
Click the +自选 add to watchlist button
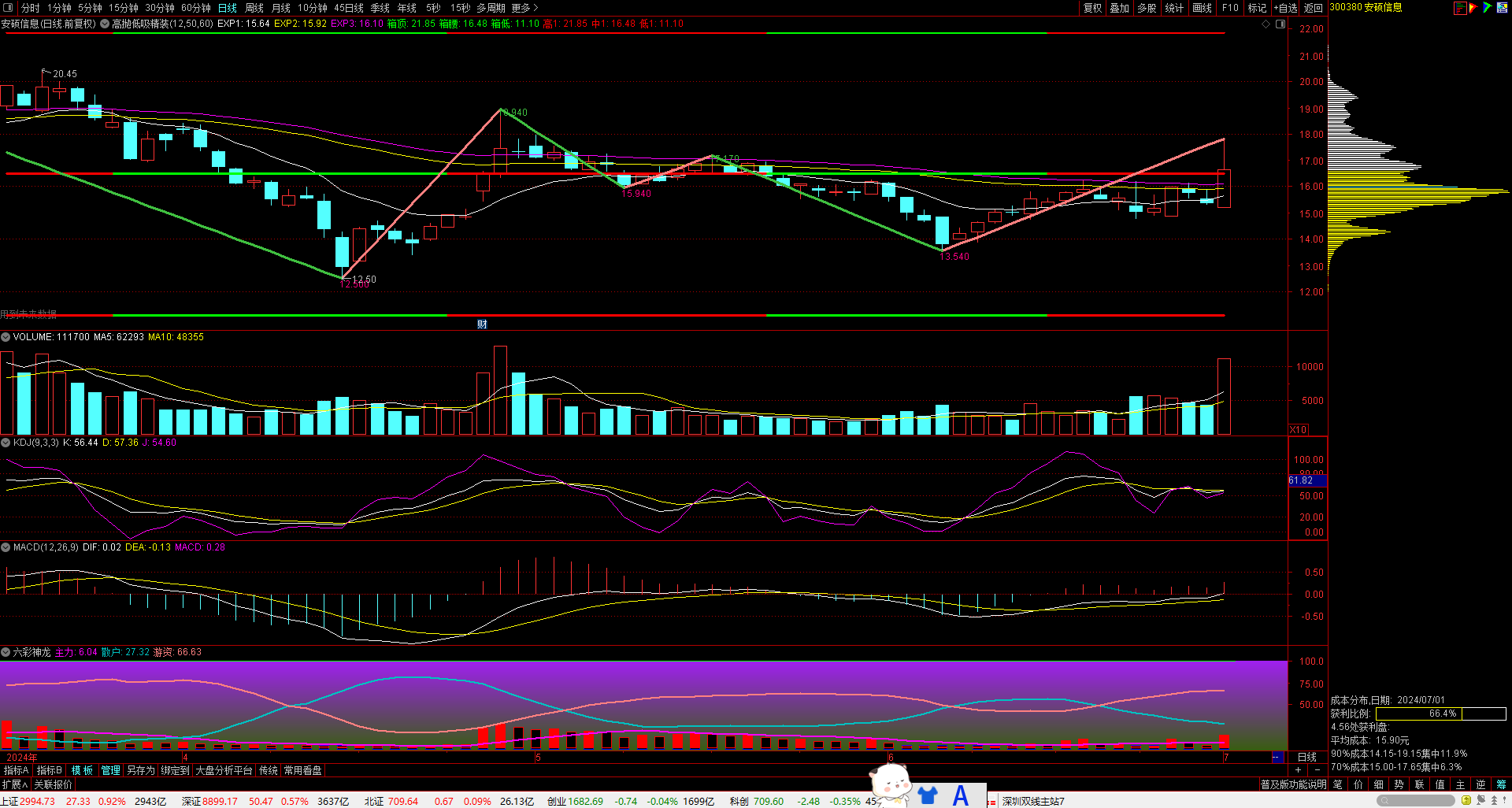coord(1285,8)
